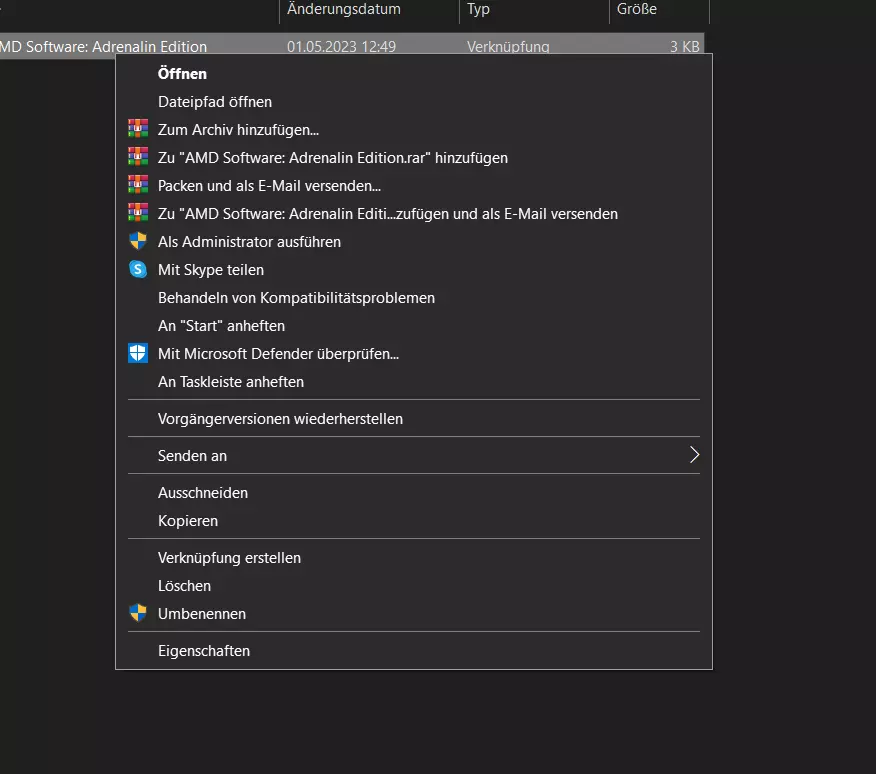Viewport: 876px width, 774px height.
Task: Click the Microsoft Defender shield icon
Action: (x=138, y=353)
